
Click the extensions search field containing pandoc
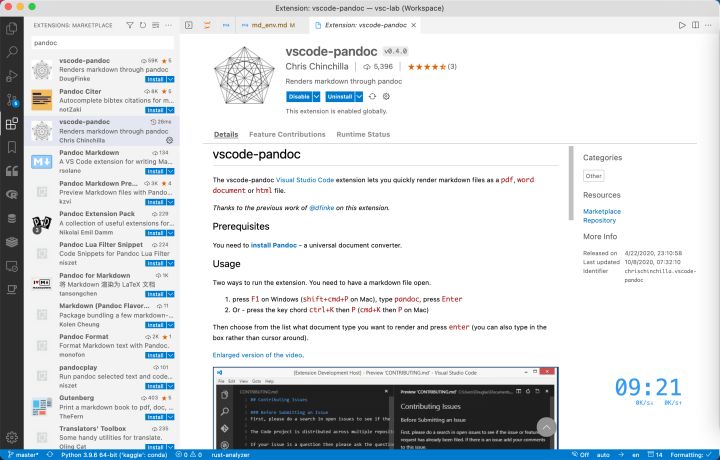pyautogui.click(x=102, y=43)
